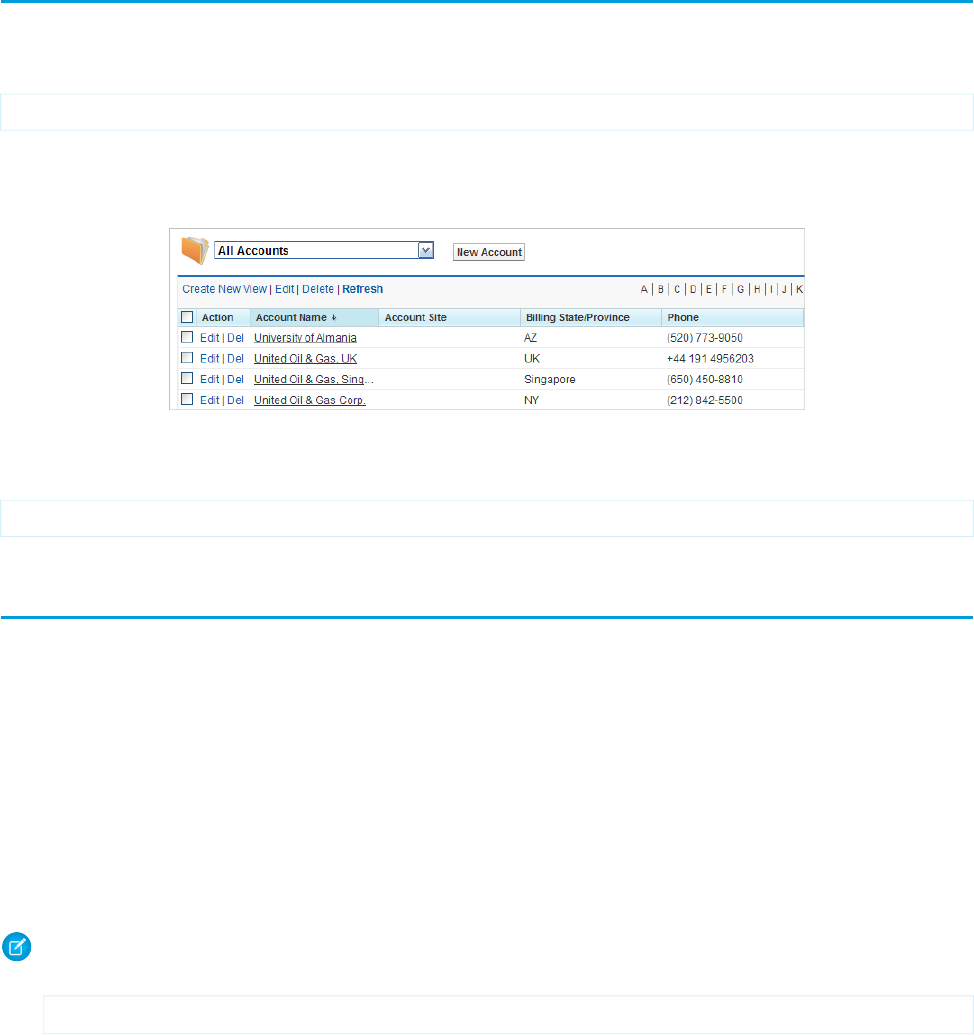Filter accounts by letter I
Viewport: 974px width, 1035px height.
point(771,289)
